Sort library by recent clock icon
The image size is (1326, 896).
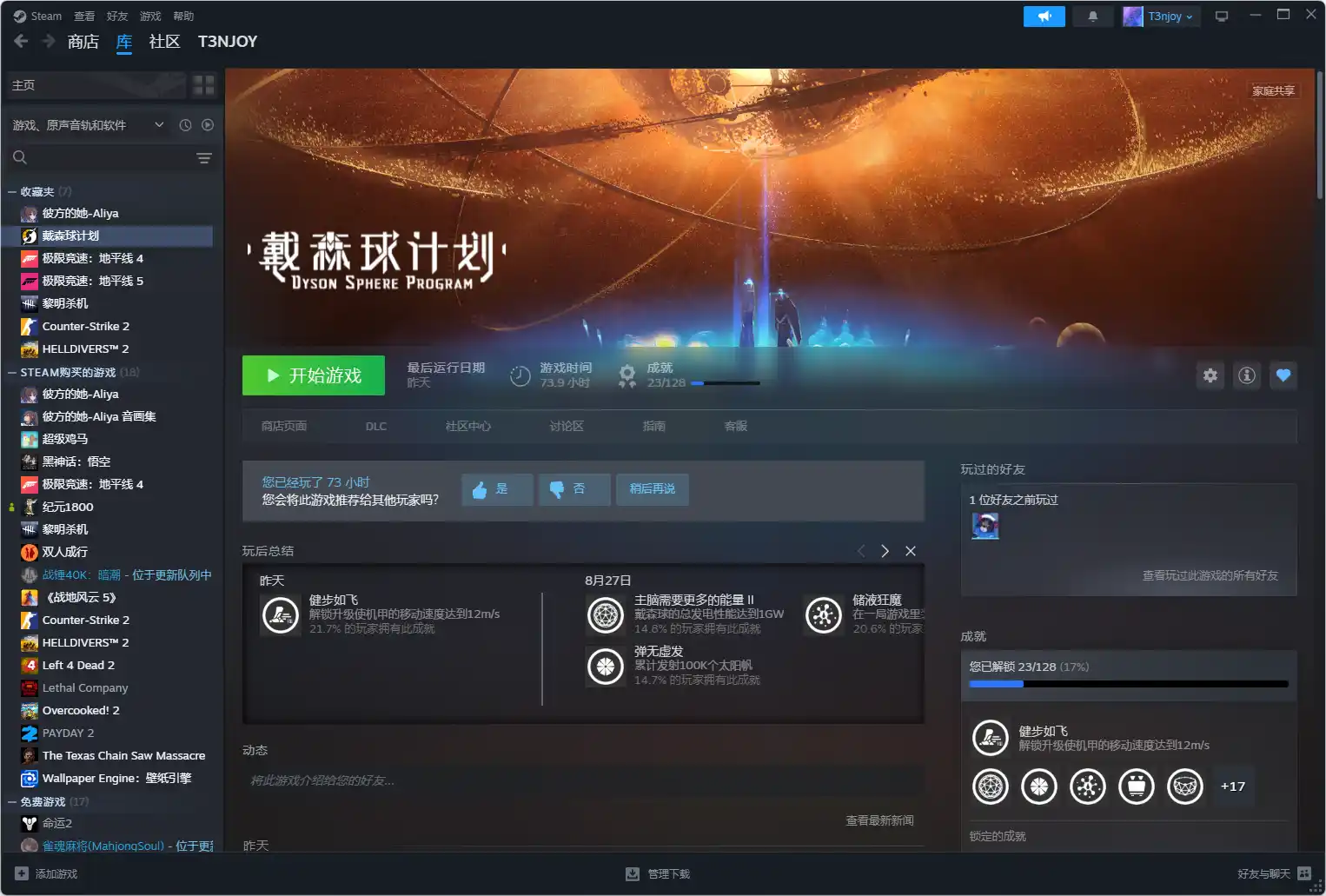185,125
